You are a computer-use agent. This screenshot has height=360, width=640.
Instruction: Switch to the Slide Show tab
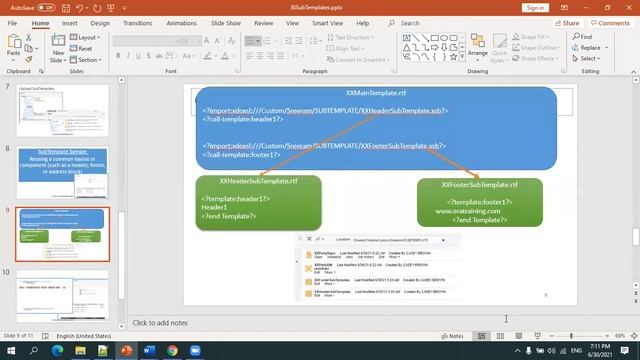pos(226,23)
